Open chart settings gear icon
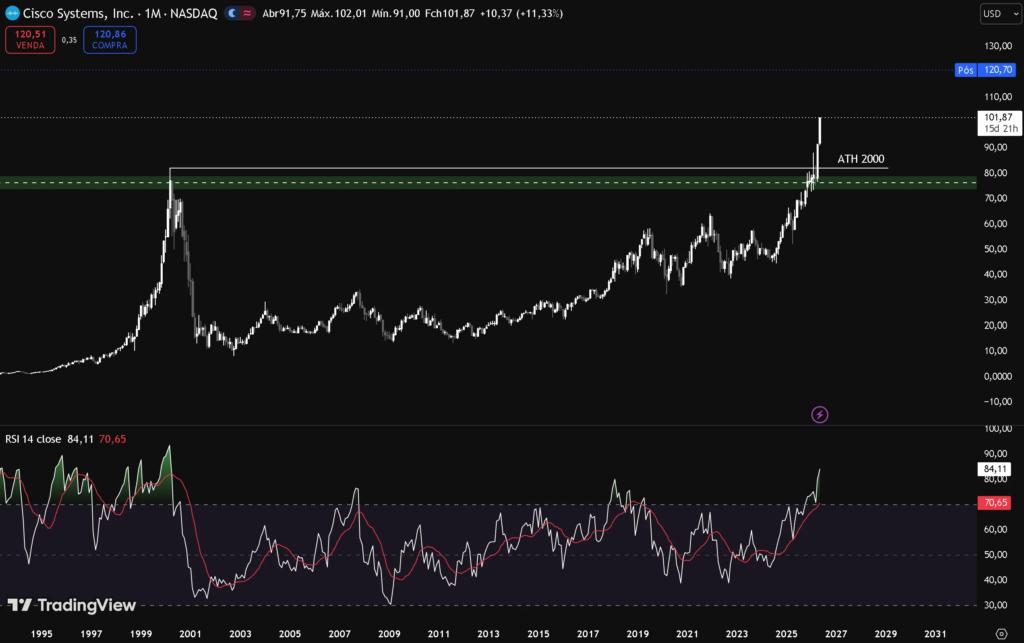This screenshot has height=643, width=1024. tap(1001, 634)
